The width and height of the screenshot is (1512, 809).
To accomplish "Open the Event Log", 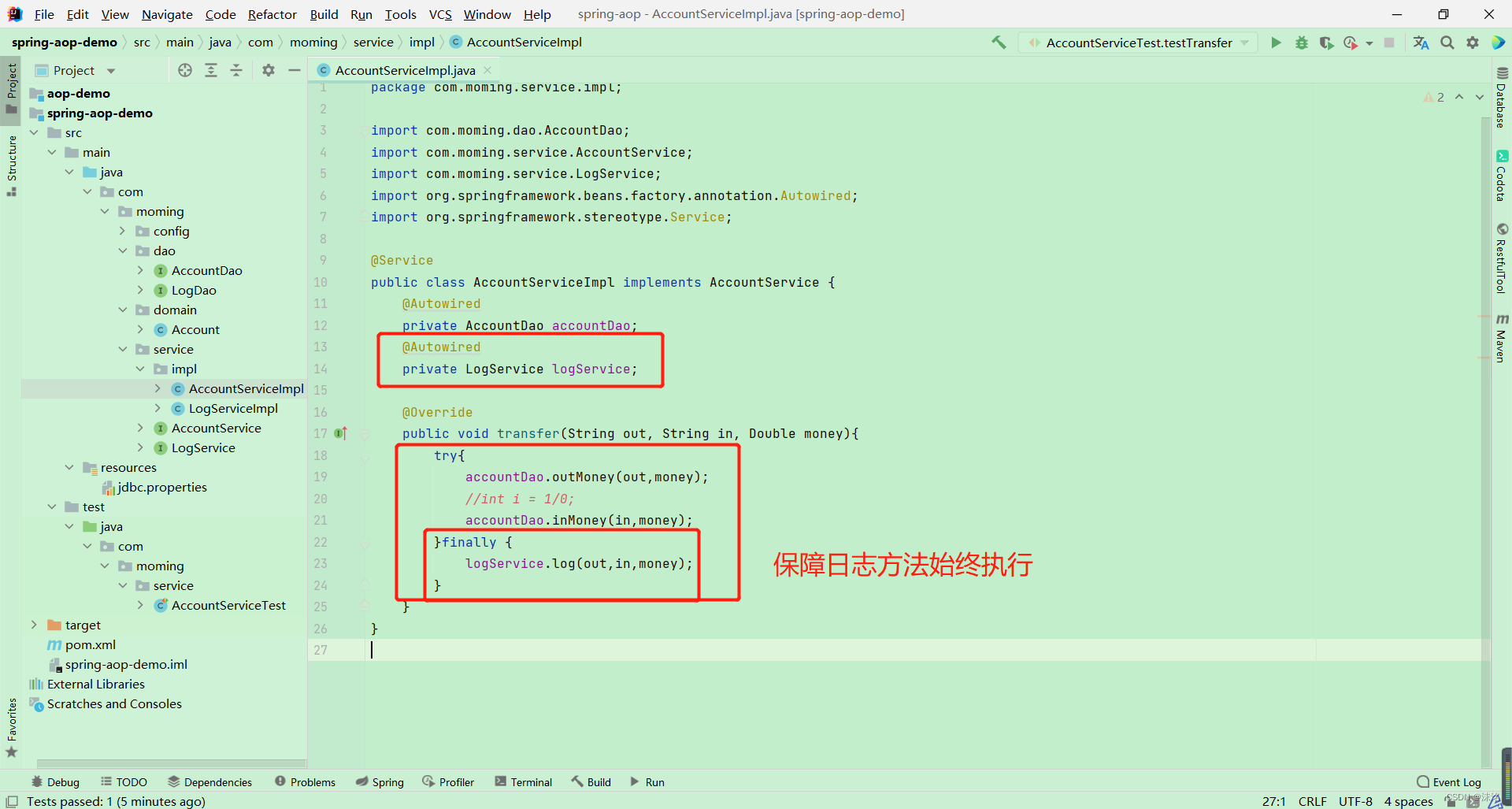I will click(x=1449, y=782).
